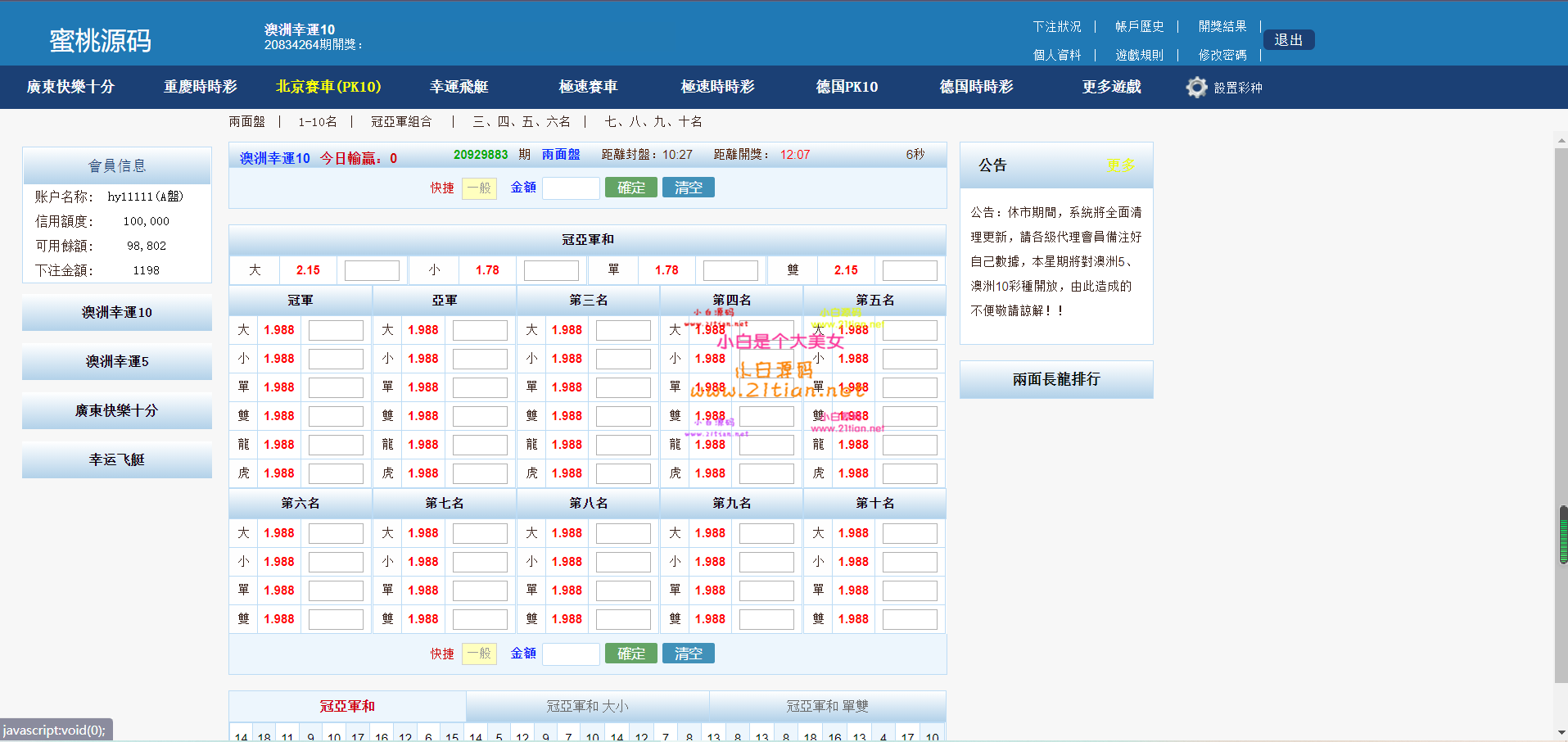The height and width of the screenshot is (742, 1568).
Task: Select 北京賽車(PK10) in the navigation bar
Action: pos(328,87)
